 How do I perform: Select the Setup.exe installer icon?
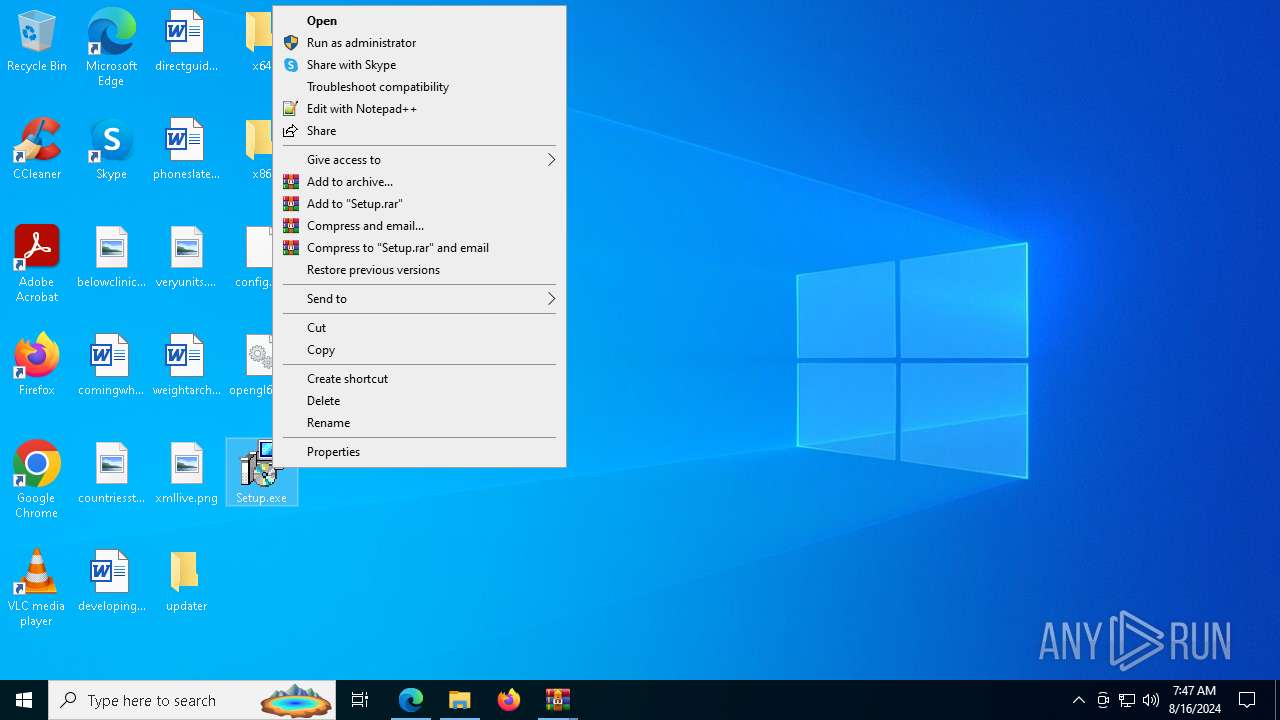261,473
